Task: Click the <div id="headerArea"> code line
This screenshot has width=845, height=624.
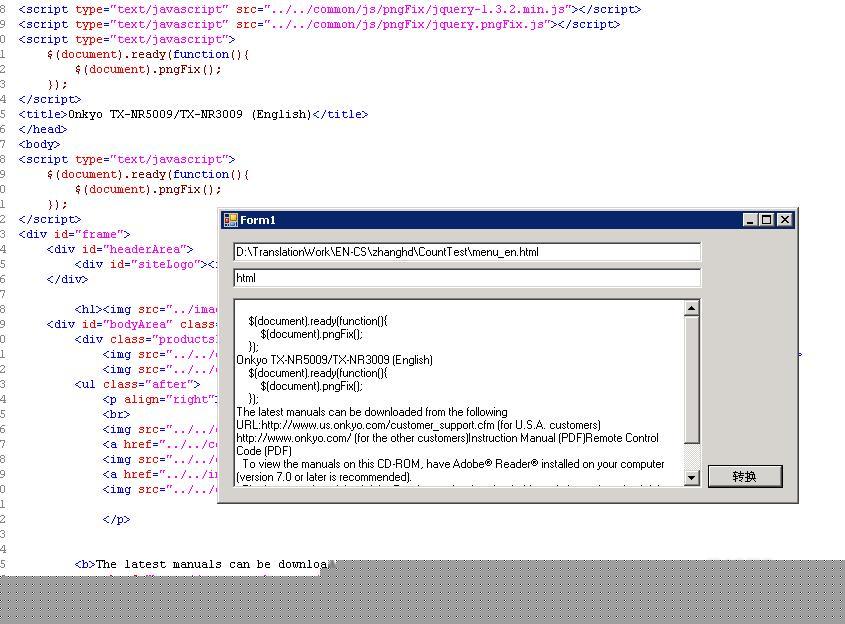Action: (x=120, y=249)
